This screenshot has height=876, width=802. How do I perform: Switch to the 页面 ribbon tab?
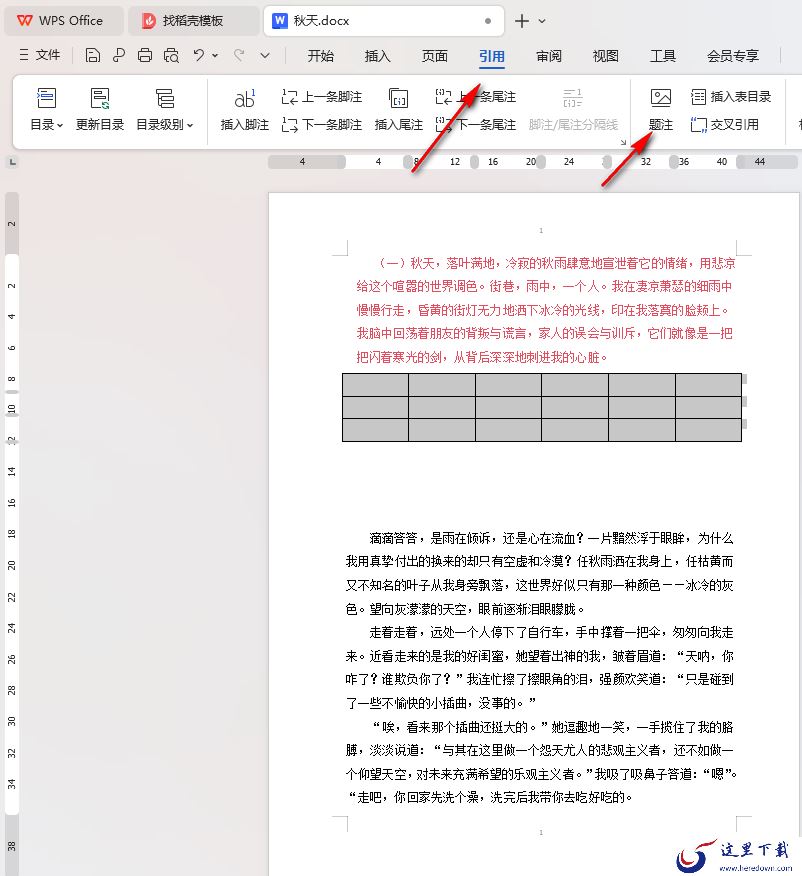point(435,56)
